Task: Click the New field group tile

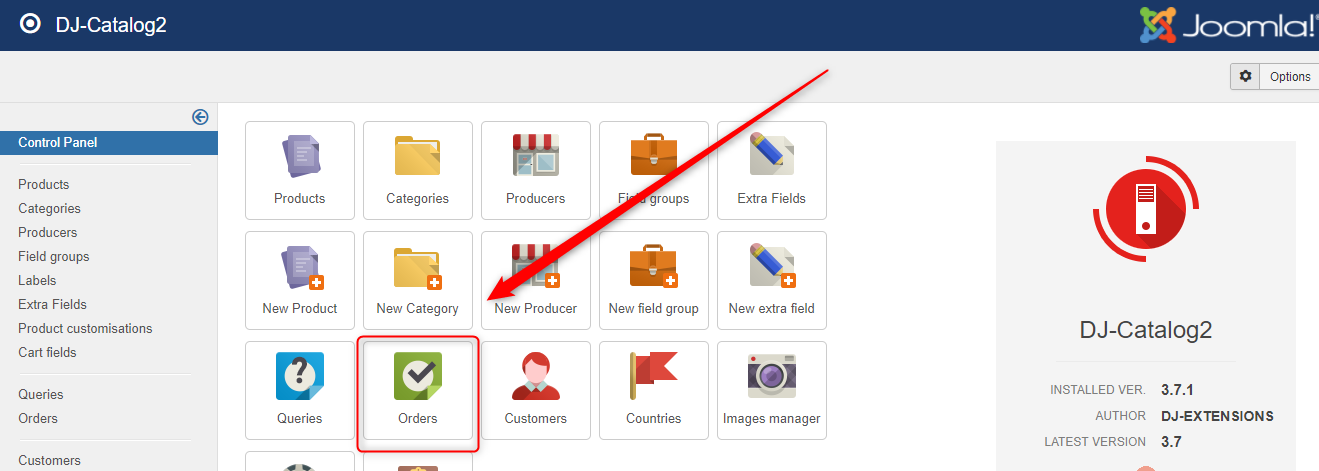Action: [x=654, y=280]
